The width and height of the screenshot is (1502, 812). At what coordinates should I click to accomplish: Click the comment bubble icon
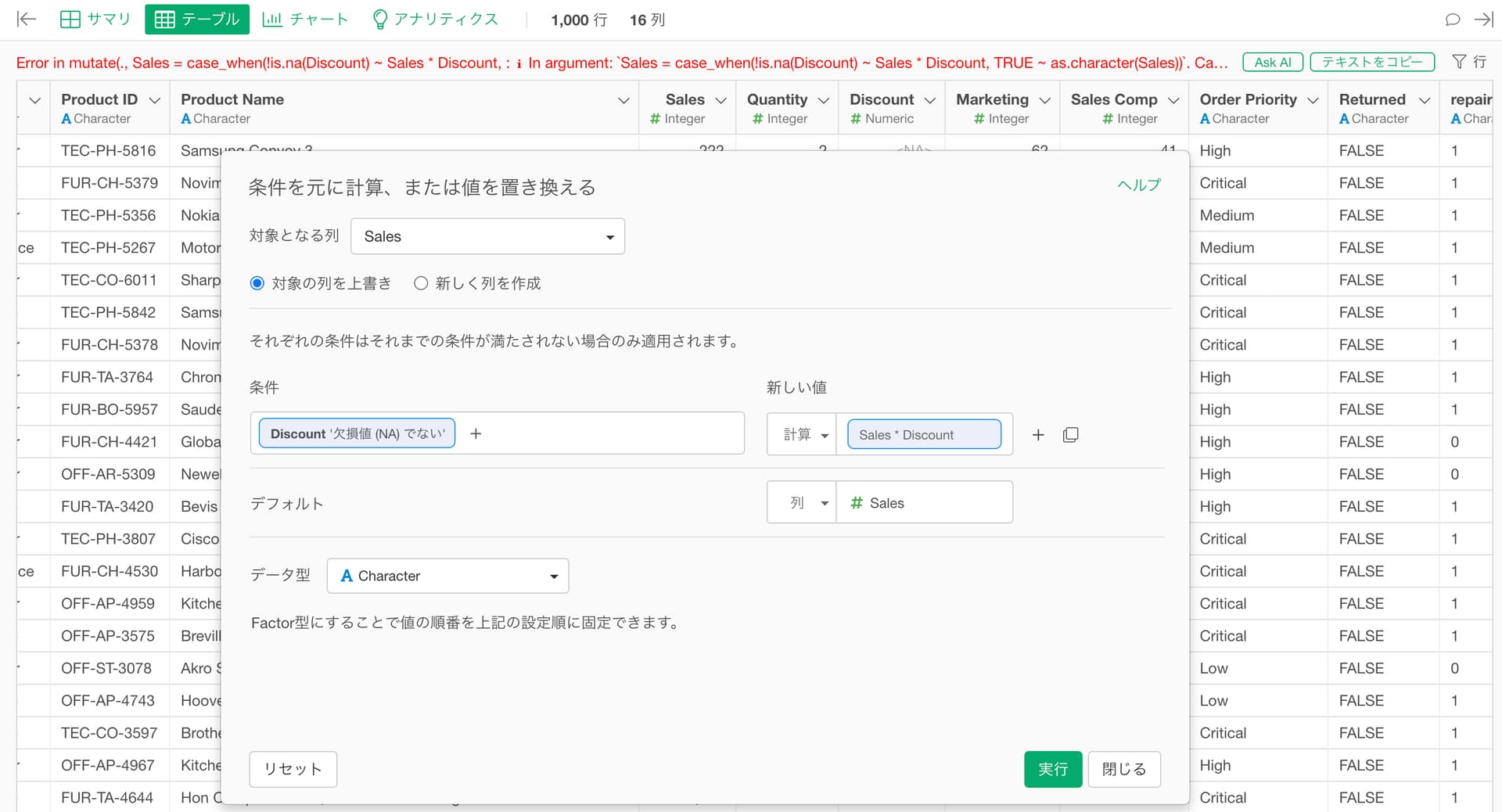pyautogui.click(x=1452, y=20)
